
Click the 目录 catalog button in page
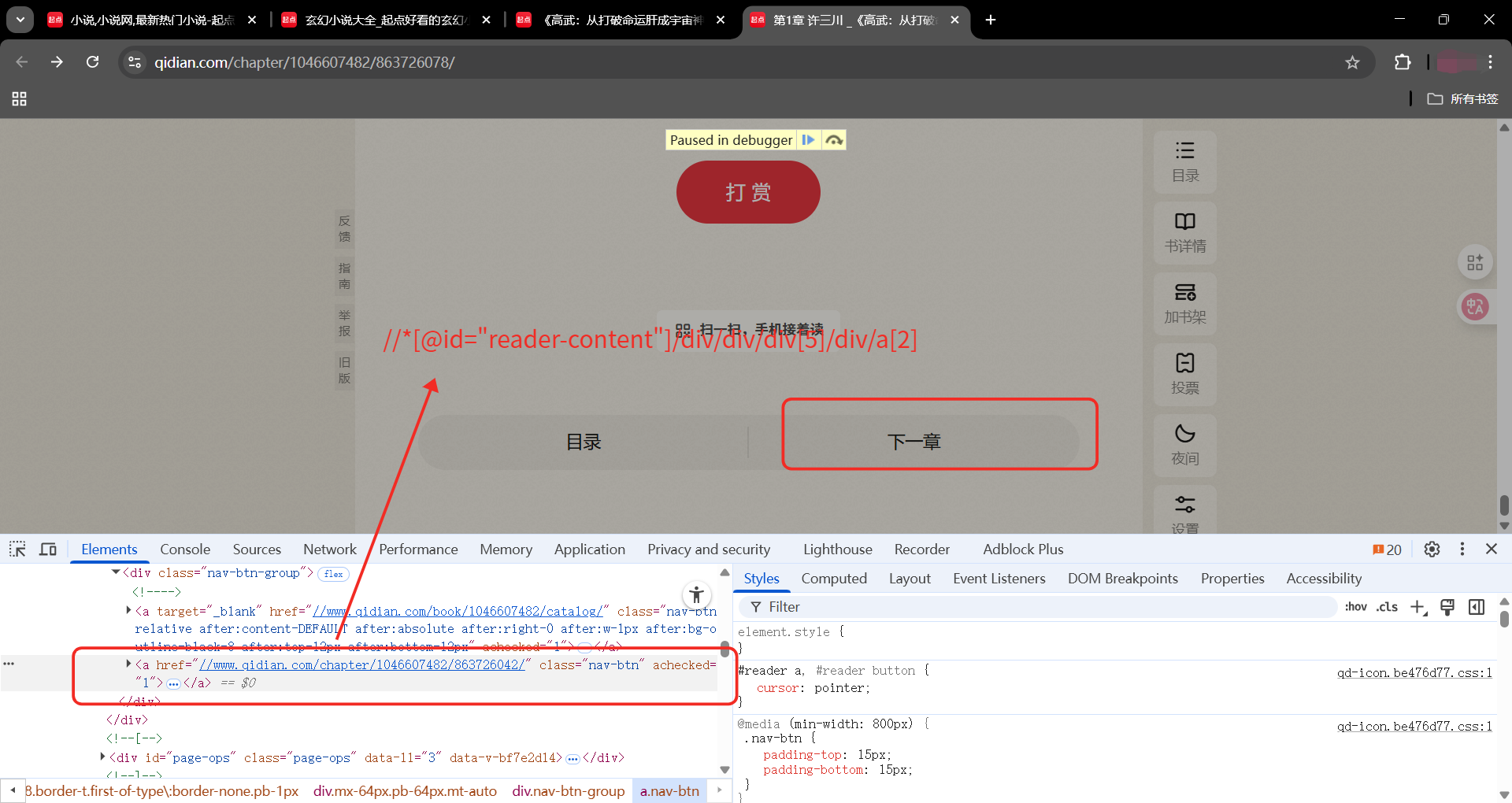(584, 442)
